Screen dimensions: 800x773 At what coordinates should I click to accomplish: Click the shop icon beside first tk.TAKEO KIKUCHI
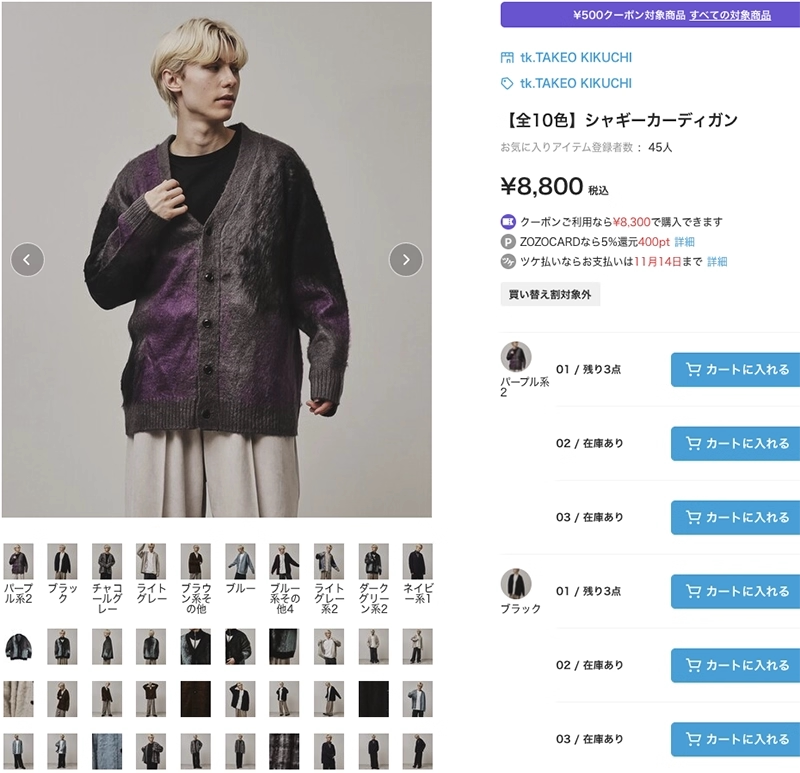coord(507,58)
